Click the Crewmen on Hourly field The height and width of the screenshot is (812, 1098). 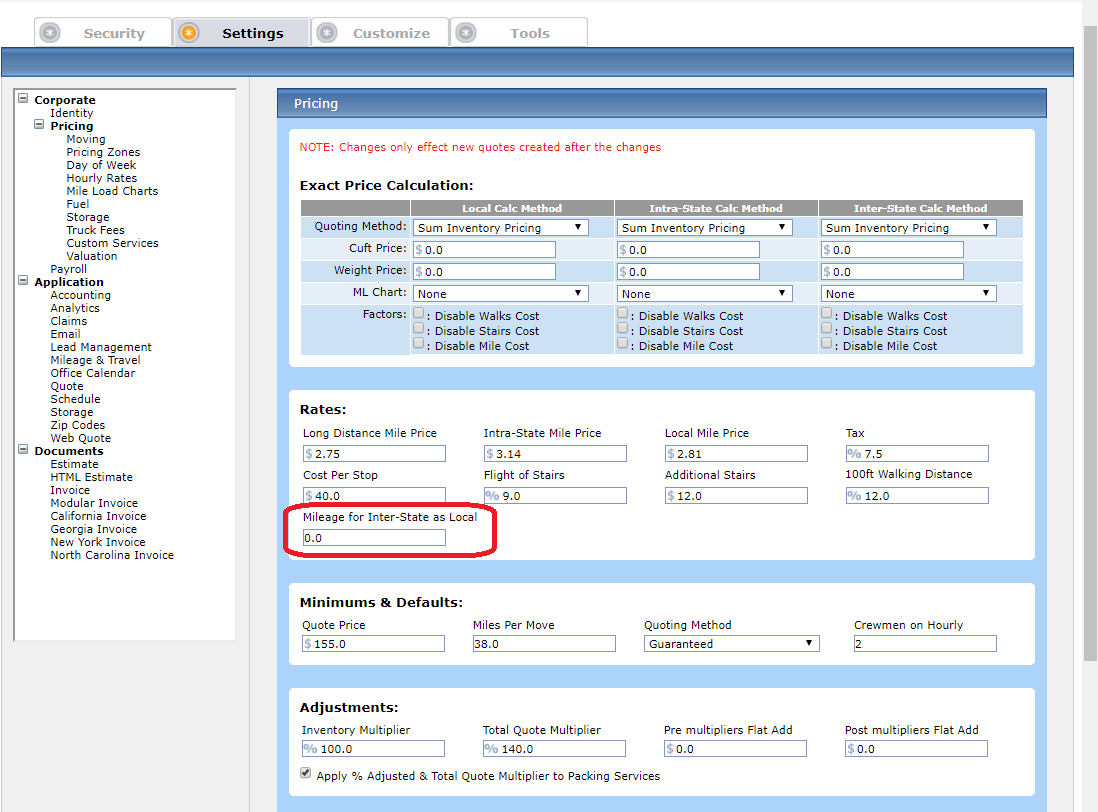(x=925, y=643)
